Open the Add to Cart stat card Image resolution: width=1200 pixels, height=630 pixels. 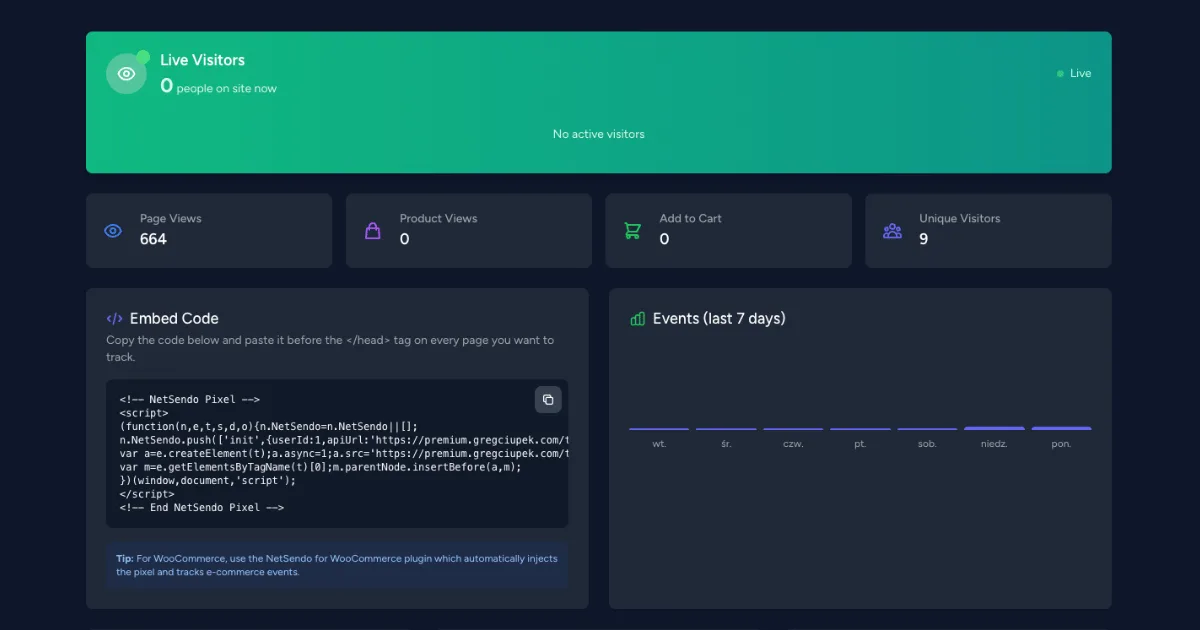(728, 231)
